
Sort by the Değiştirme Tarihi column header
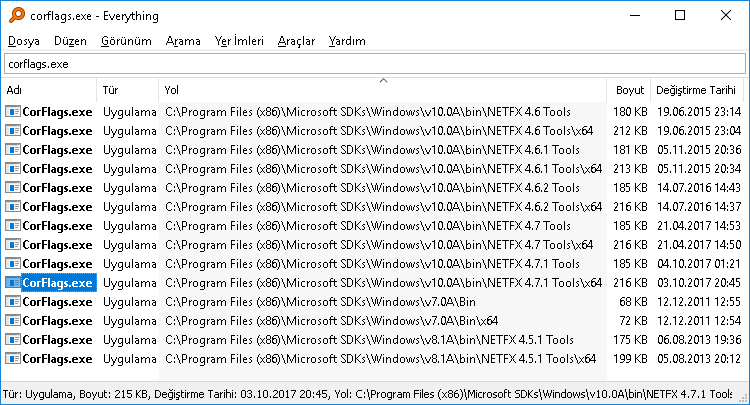click(x=696, y=90)
